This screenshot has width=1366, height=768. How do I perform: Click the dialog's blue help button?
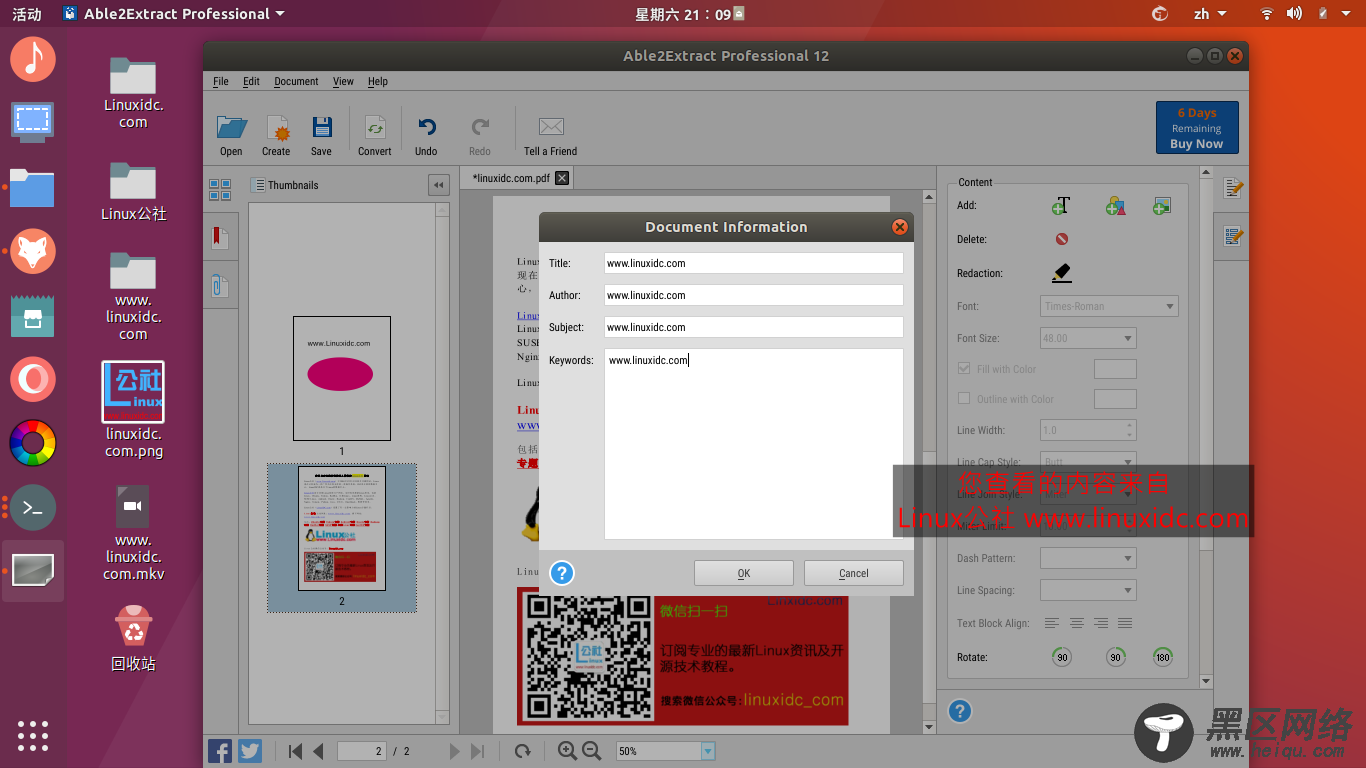pos(562,573)
